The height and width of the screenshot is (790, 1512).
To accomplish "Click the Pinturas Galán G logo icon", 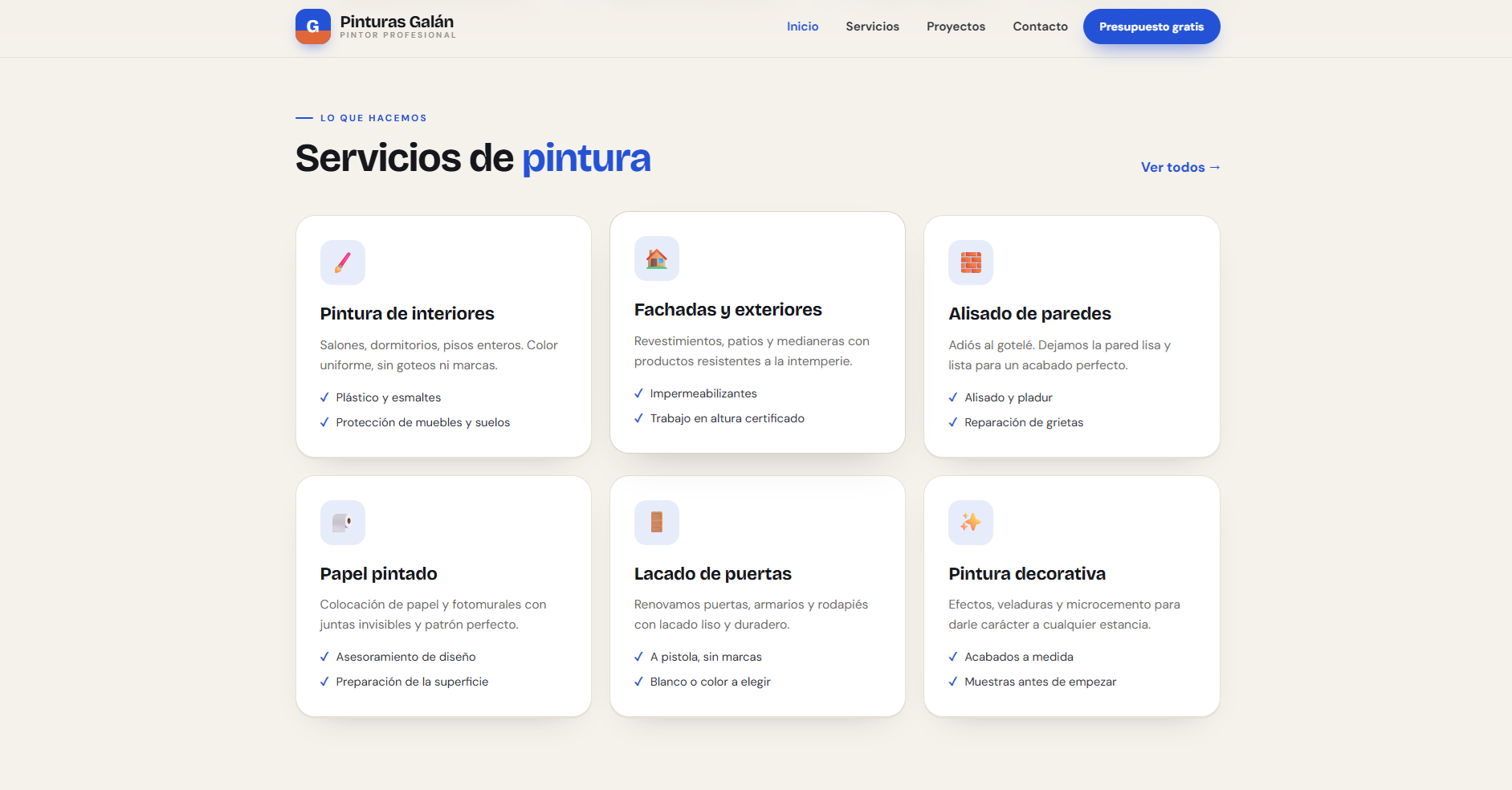I will pyautogui.click(x=313, y=26).
